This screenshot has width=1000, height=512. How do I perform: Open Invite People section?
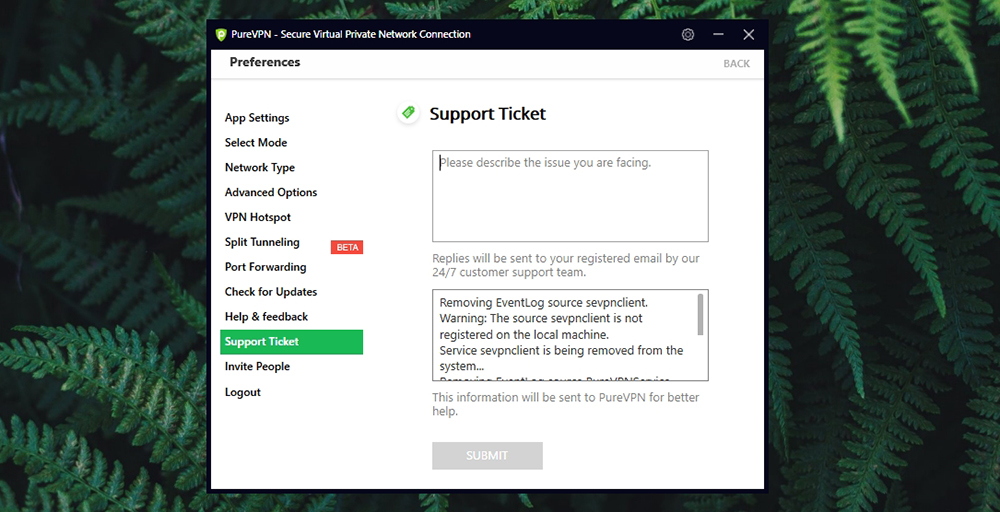pos(257,367)
